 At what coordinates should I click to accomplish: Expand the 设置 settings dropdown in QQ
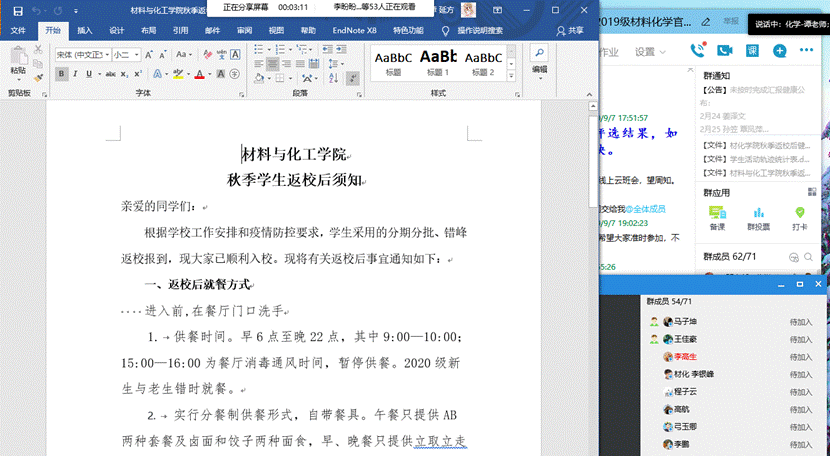pos(649,52)
